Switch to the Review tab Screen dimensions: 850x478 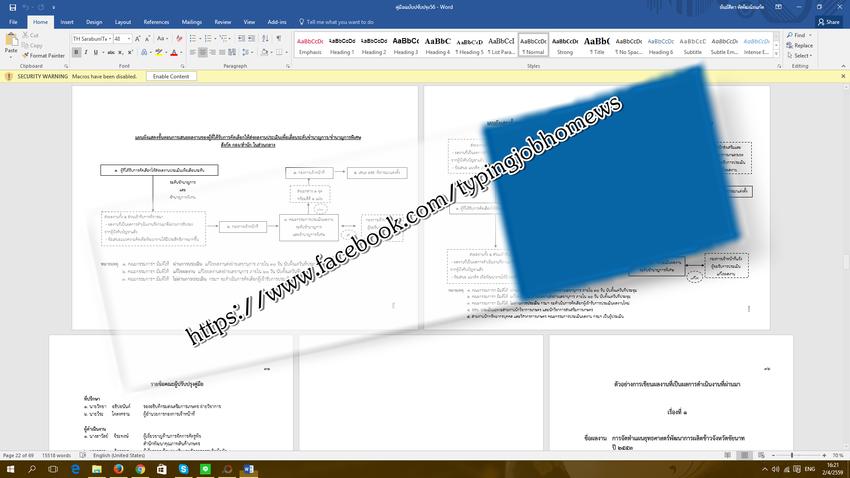222,22
